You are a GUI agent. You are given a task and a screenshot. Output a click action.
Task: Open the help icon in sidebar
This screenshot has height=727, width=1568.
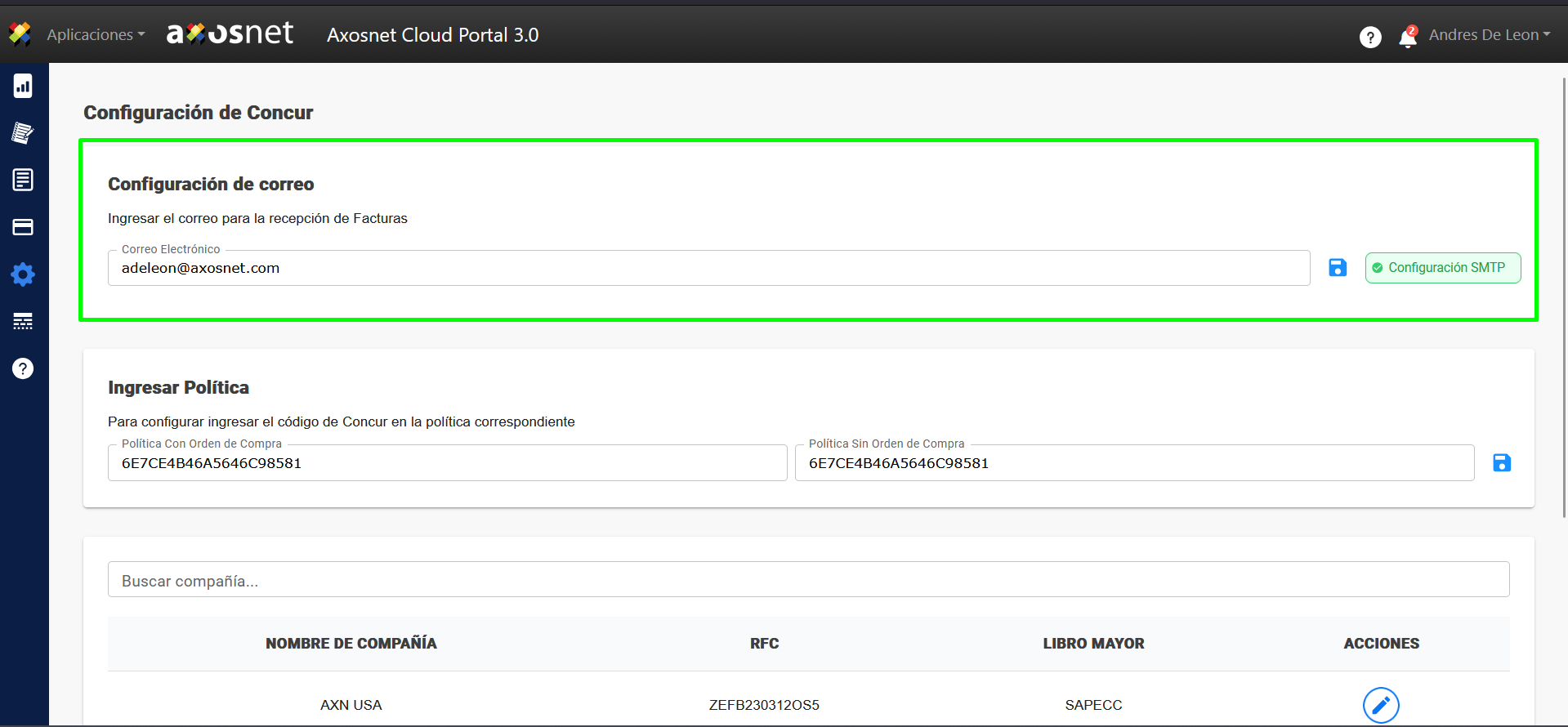pos(23,368)
